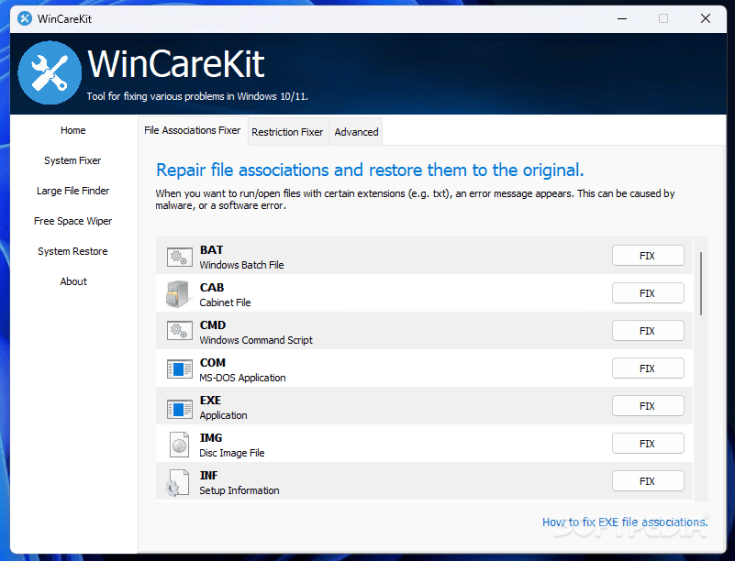This screenshot has width=735, height=561.
Task: Click the BAT file type icon
Action: coord(180,256)
